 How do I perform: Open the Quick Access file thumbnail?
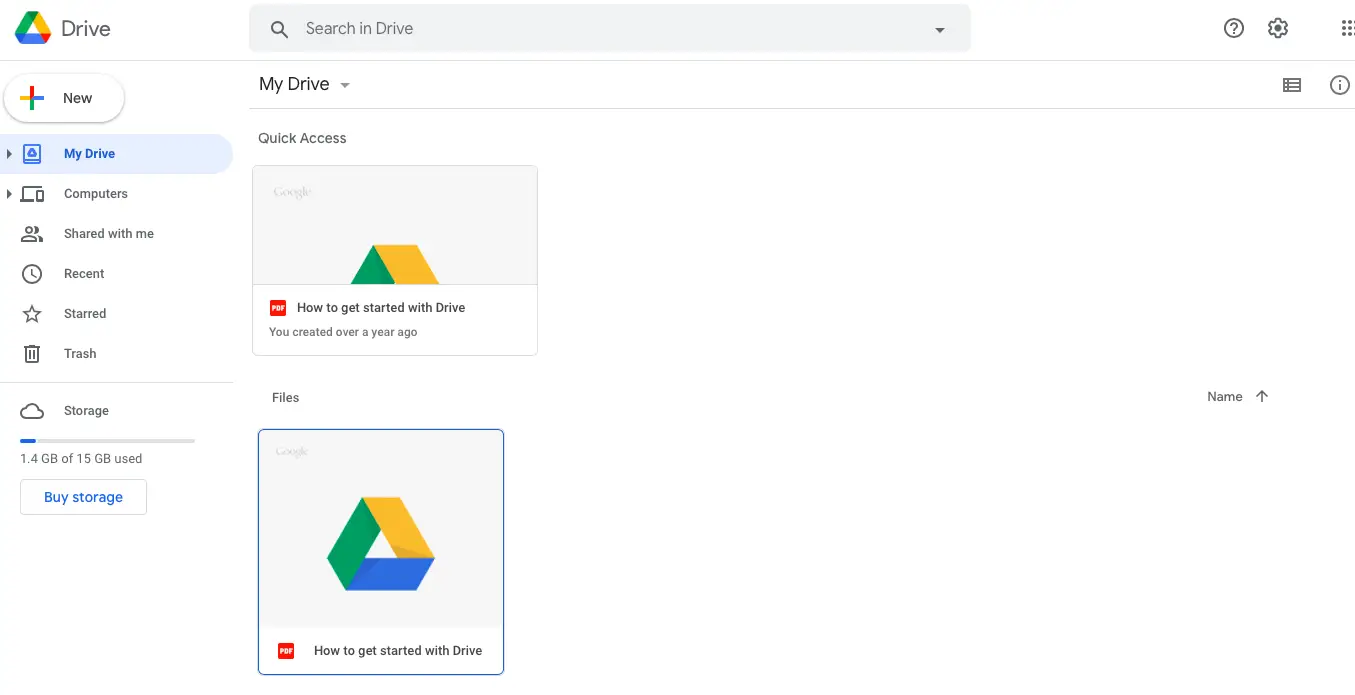click(x=395, y=225)
